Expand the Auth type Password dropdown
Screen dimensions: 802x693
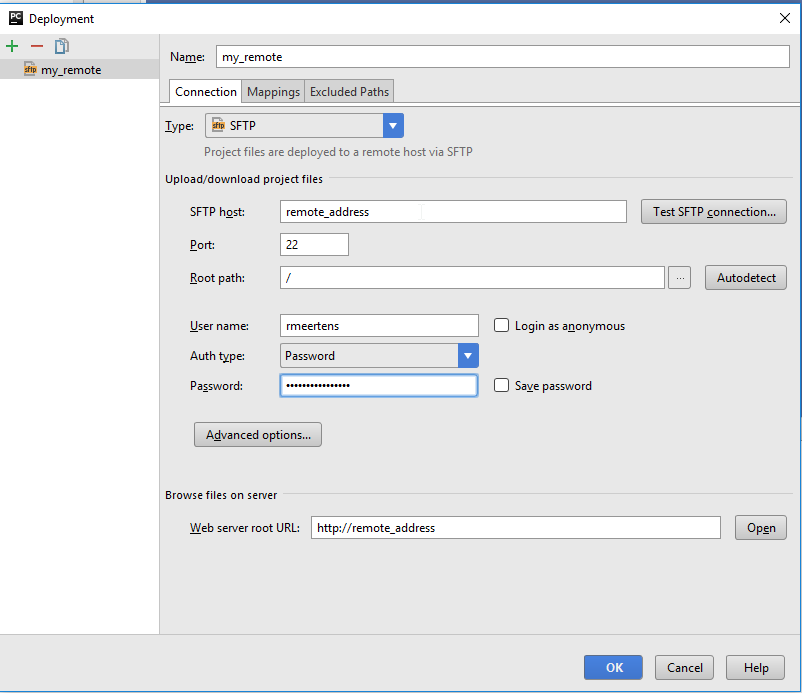pos(468,356)
